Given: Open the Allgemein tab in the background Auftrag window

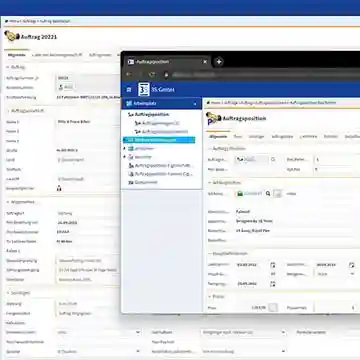Looking at the screenshot, I should (x=17, y=55).
